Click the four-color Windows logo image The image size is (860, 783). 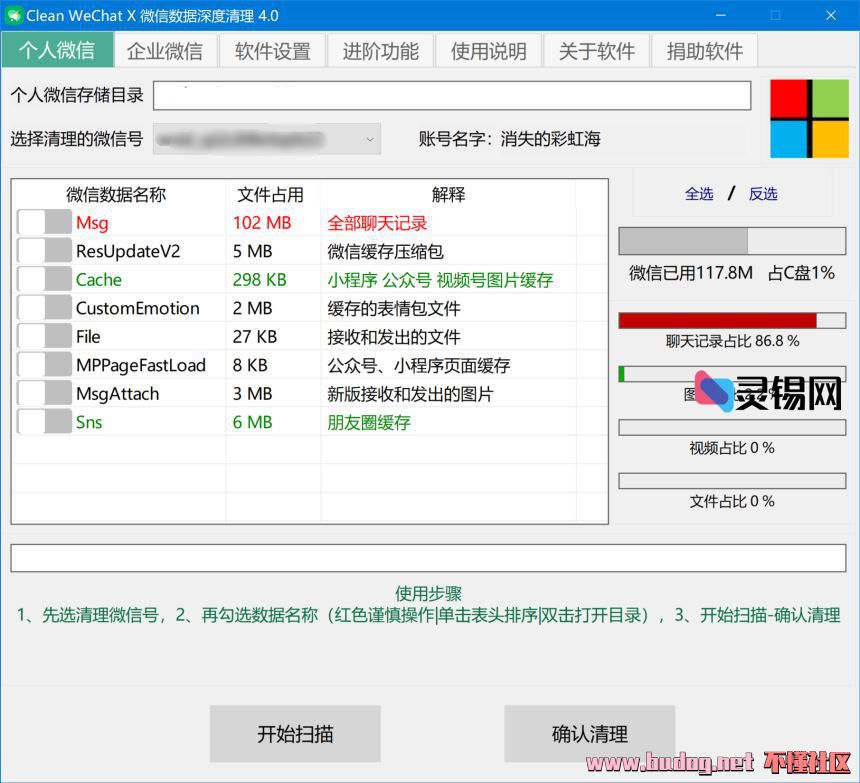(x=809, y=118)
